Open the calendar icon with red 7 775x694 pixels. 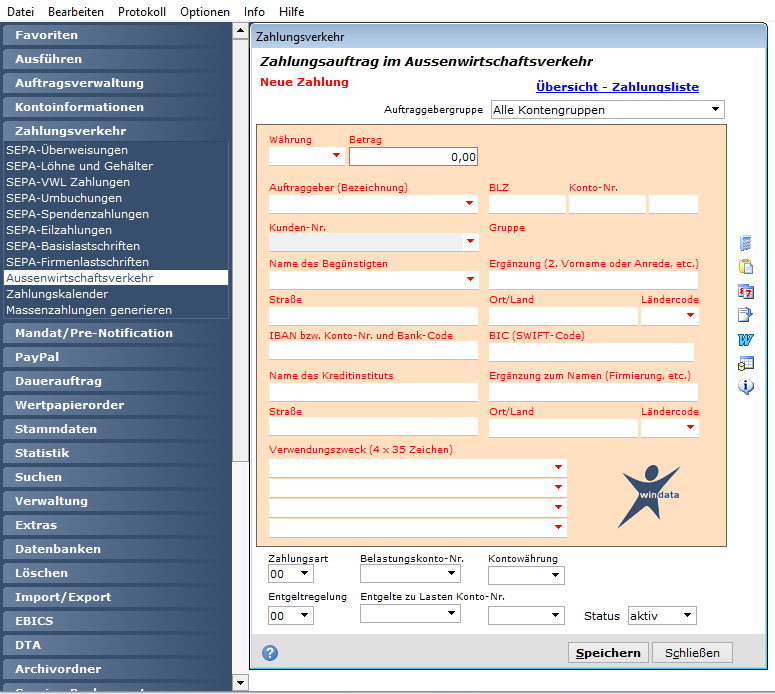tap(745, 291)
